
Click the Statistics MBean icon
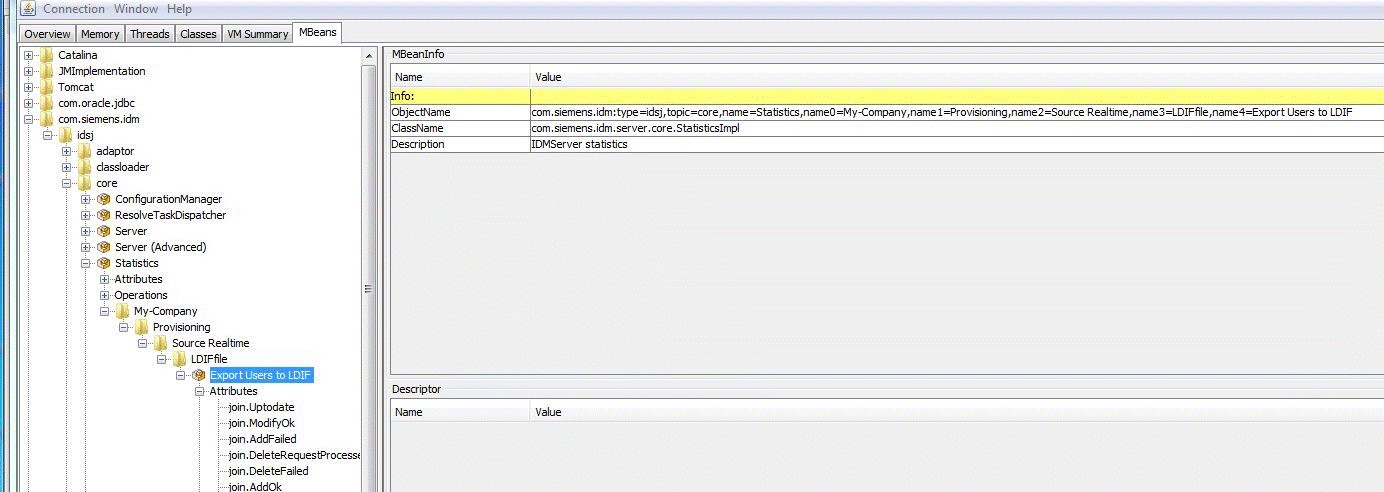coord(104,263)
